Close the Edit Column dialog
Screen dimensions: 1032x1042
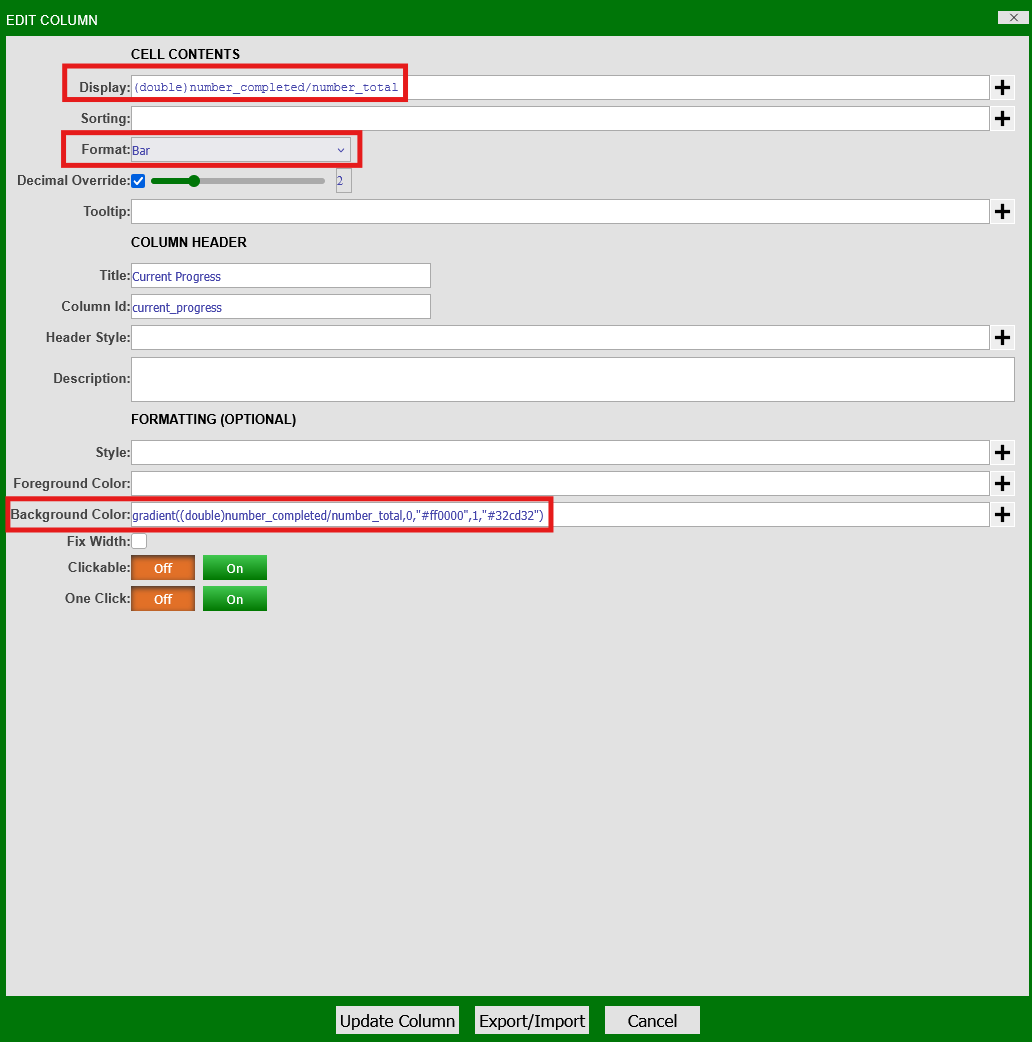click(1013, 17)
